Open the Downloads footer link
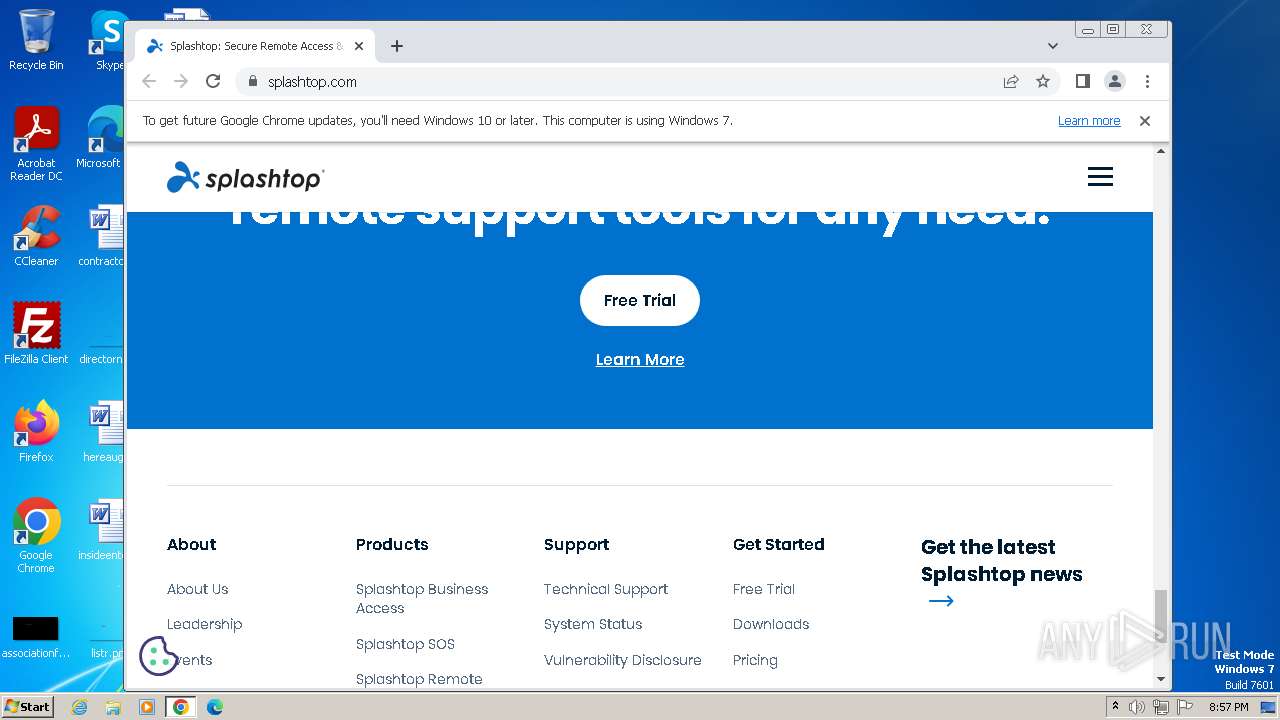 (771, 624)
